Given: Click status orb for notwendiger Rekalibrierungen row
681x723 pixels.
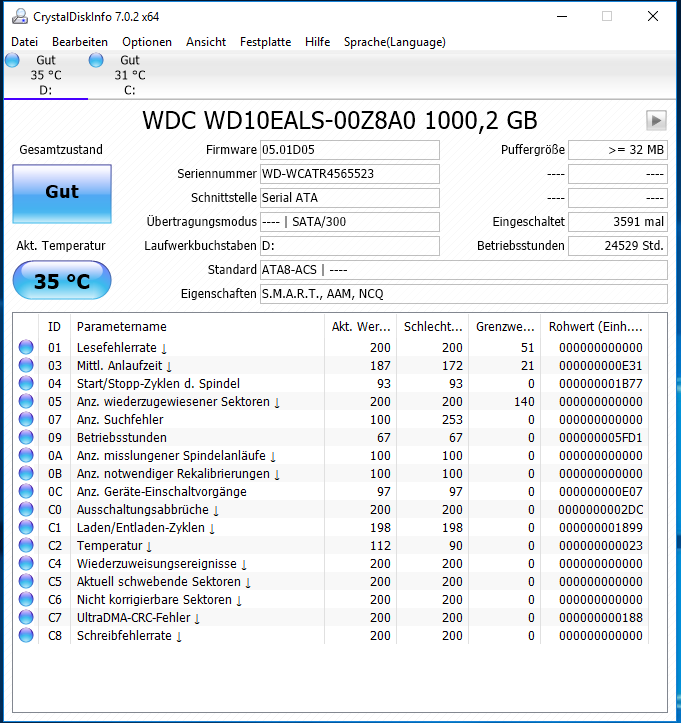Looking at the screenshot, I should [26, 473].
